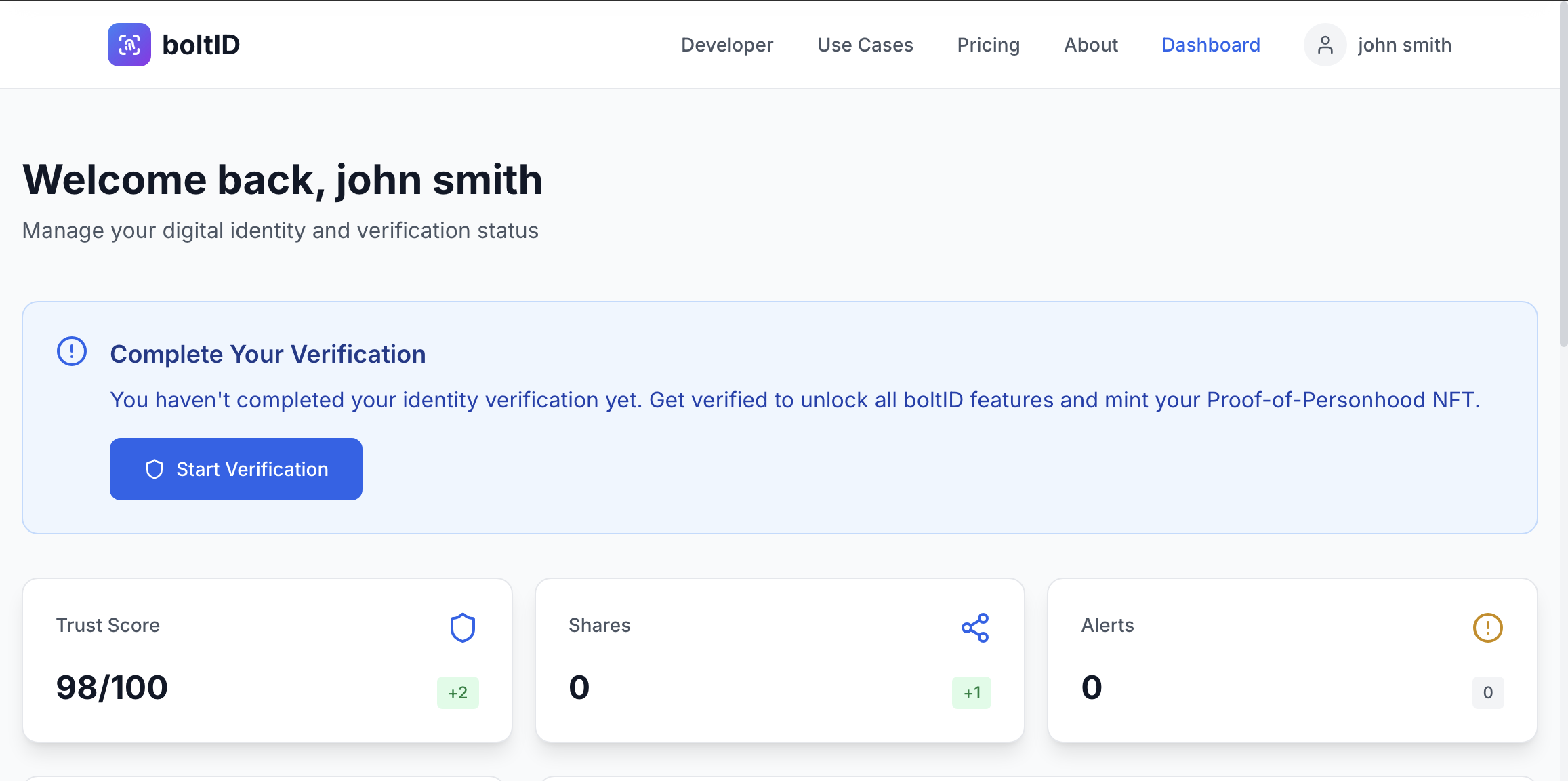Navigate to the About page
The height and width of the screenshot is (781, 1568).
pos(1091,45)
